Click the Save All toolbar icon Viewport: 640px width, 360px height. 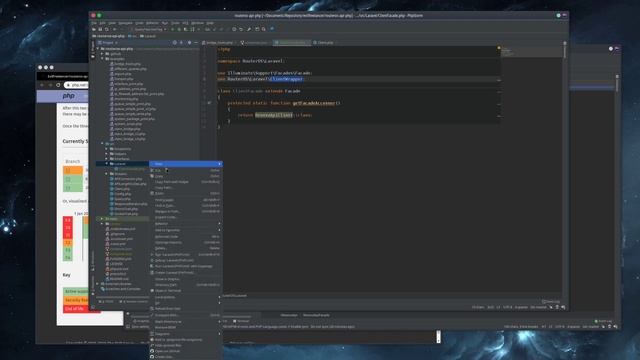[100, 29]
